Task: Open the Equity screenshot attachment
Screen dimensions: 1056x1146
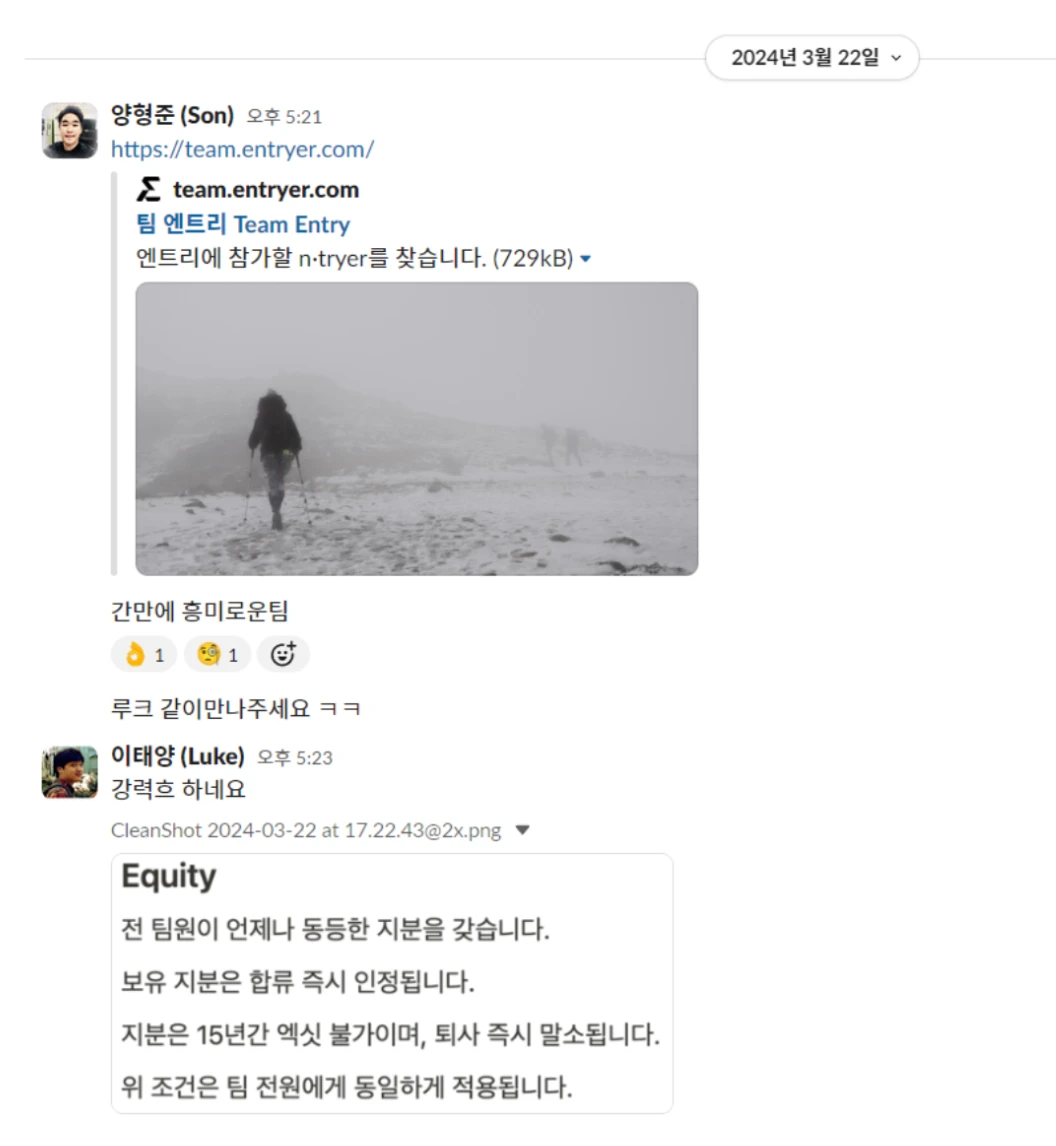Action: click(x=392, y=984)
